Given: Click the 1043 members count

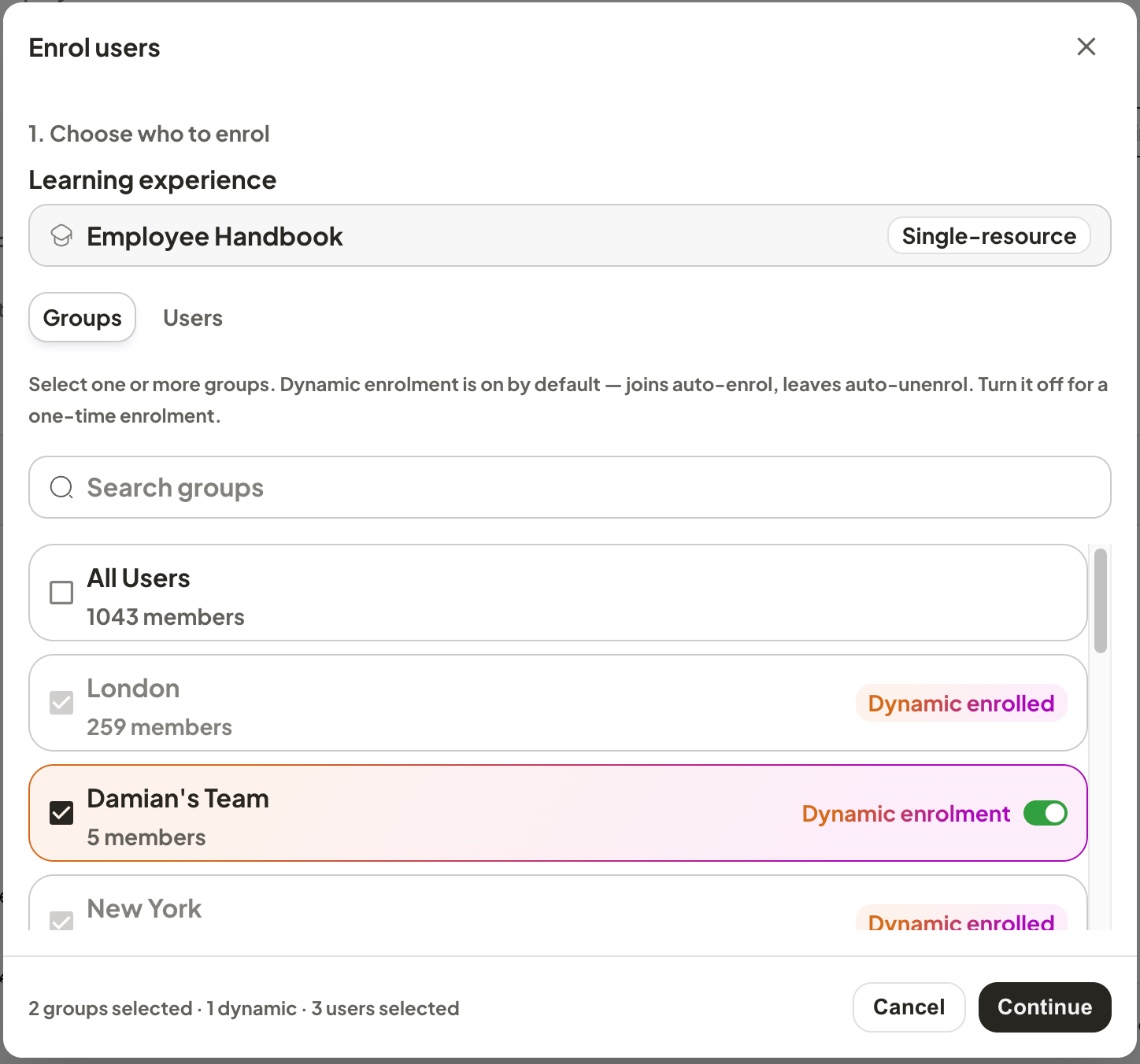Looking at the screenshot, I should click(x=166, y=617).
